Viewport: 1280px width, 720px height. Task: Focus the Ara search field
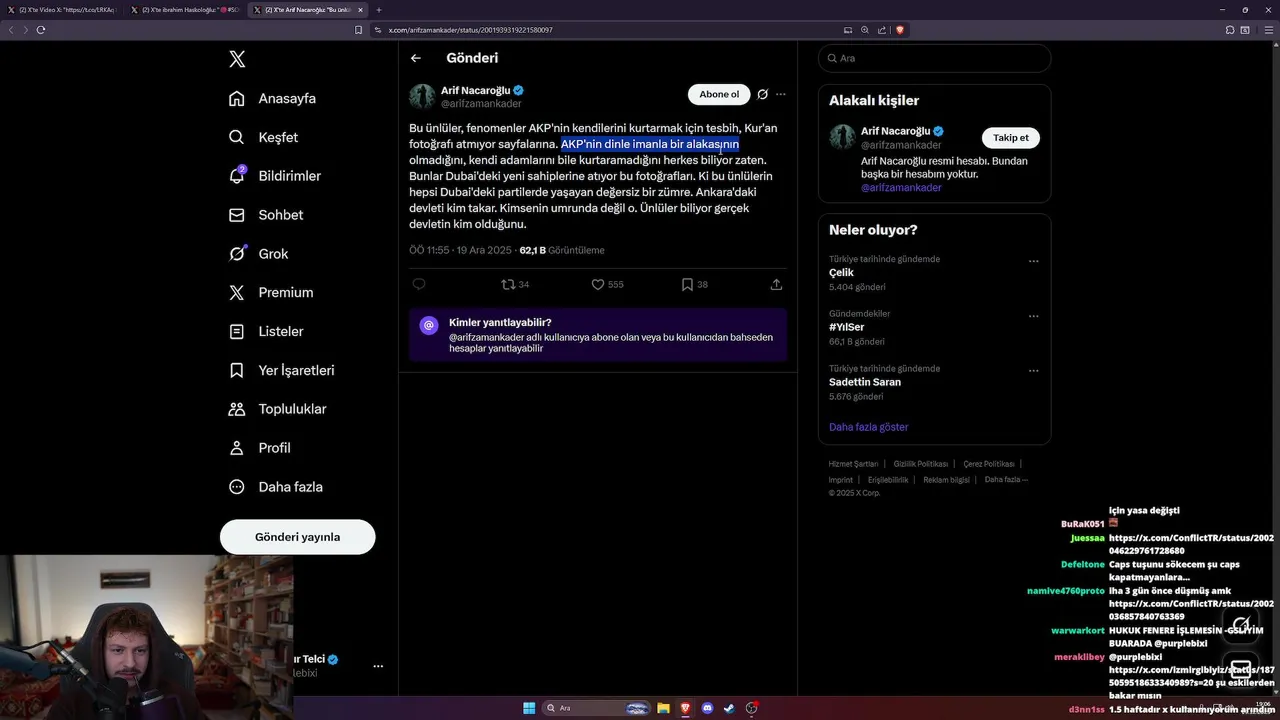tap(934, 58)
